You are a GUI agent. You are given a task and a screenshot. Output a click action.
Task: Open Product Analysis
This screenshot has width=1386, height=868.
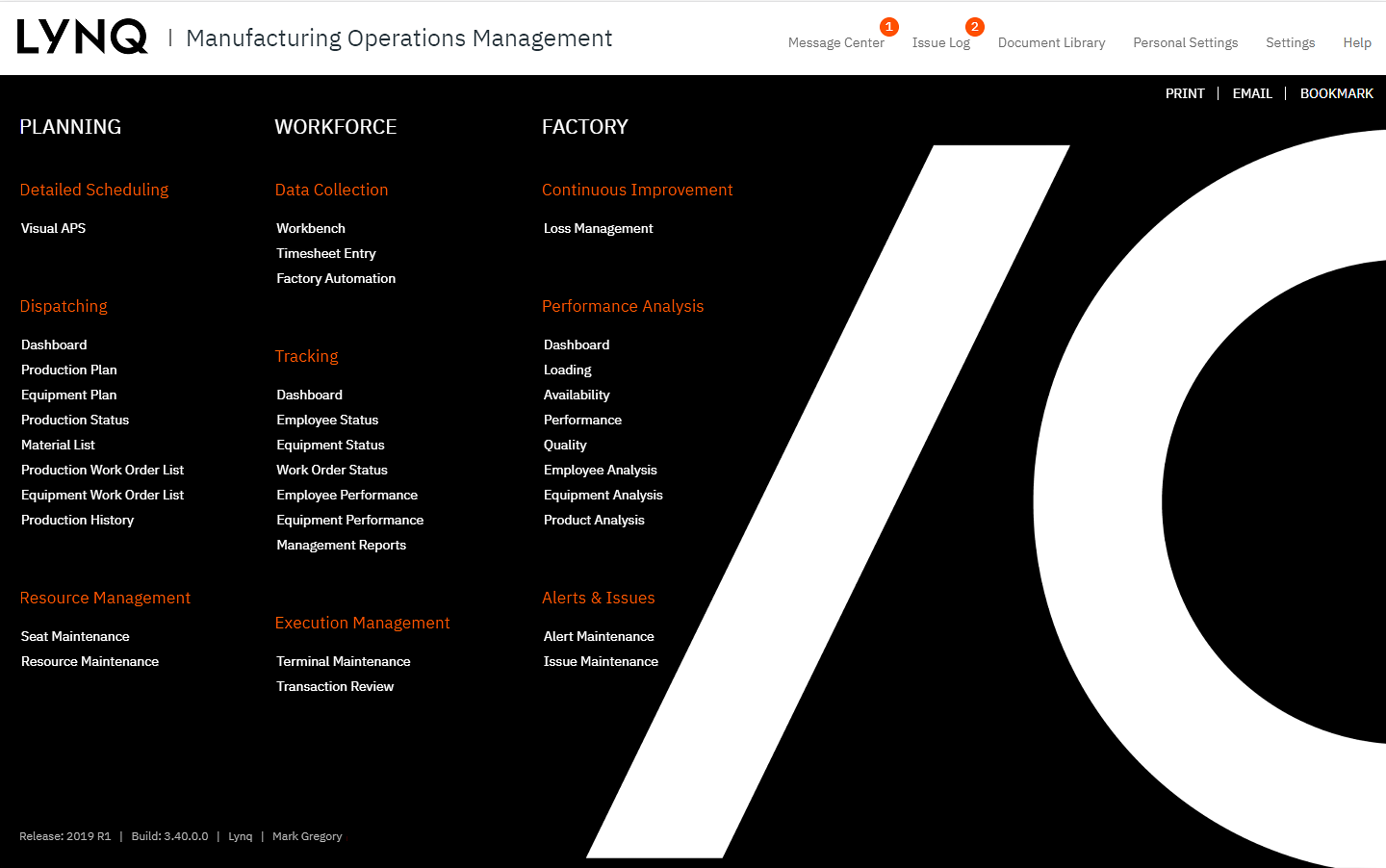594,520
